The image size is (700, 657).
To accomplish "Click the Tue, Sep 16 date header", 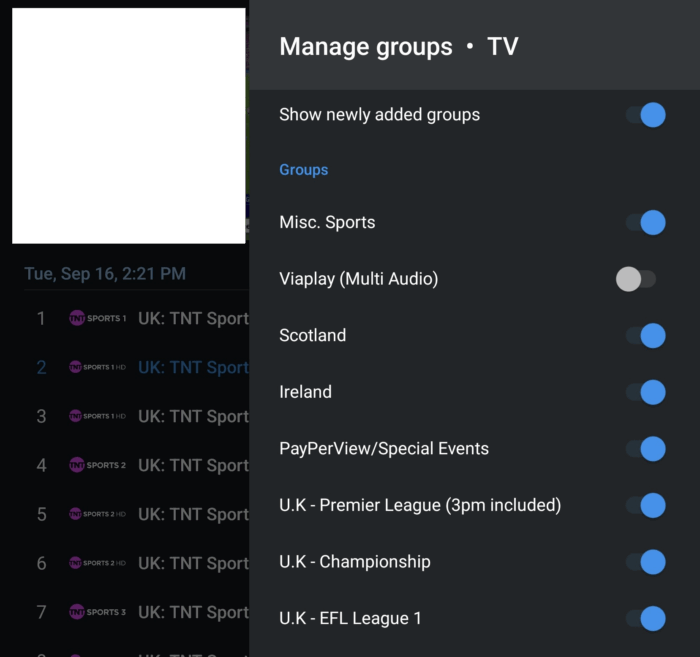I will pos(105,273).
